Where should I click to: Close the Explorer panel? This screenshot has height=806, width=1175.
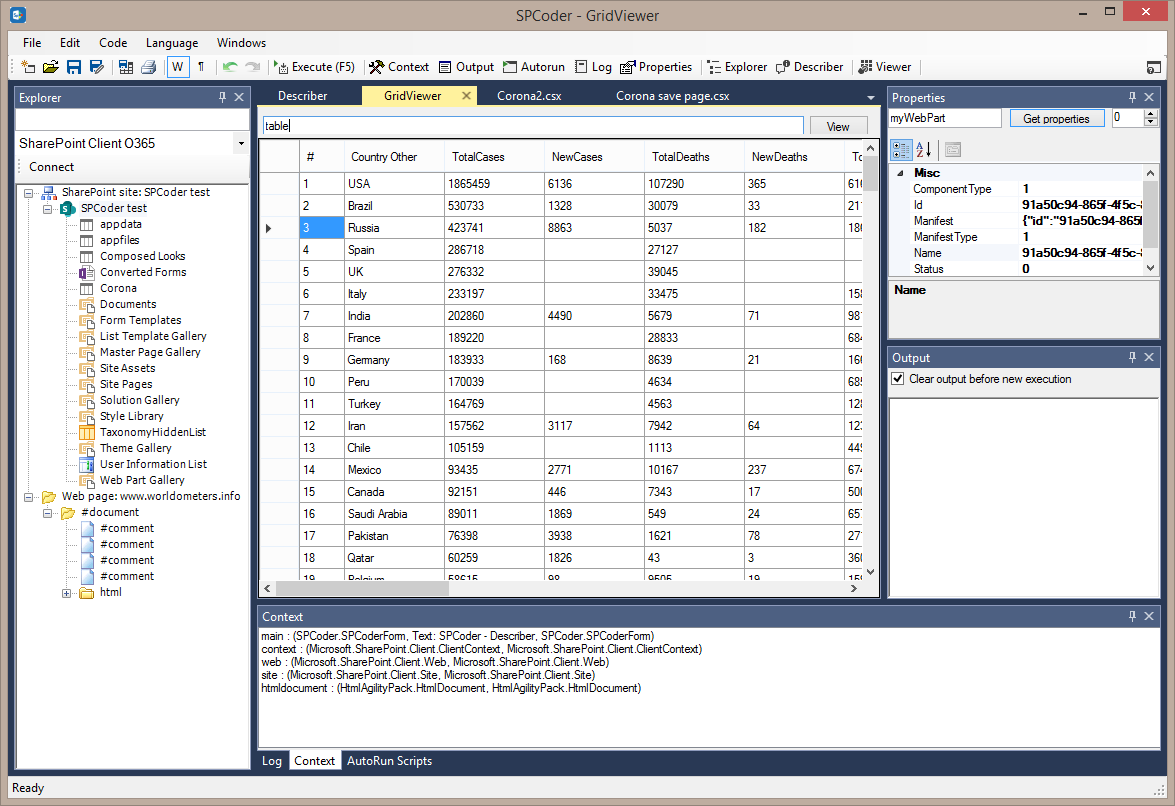coord(239,97)
